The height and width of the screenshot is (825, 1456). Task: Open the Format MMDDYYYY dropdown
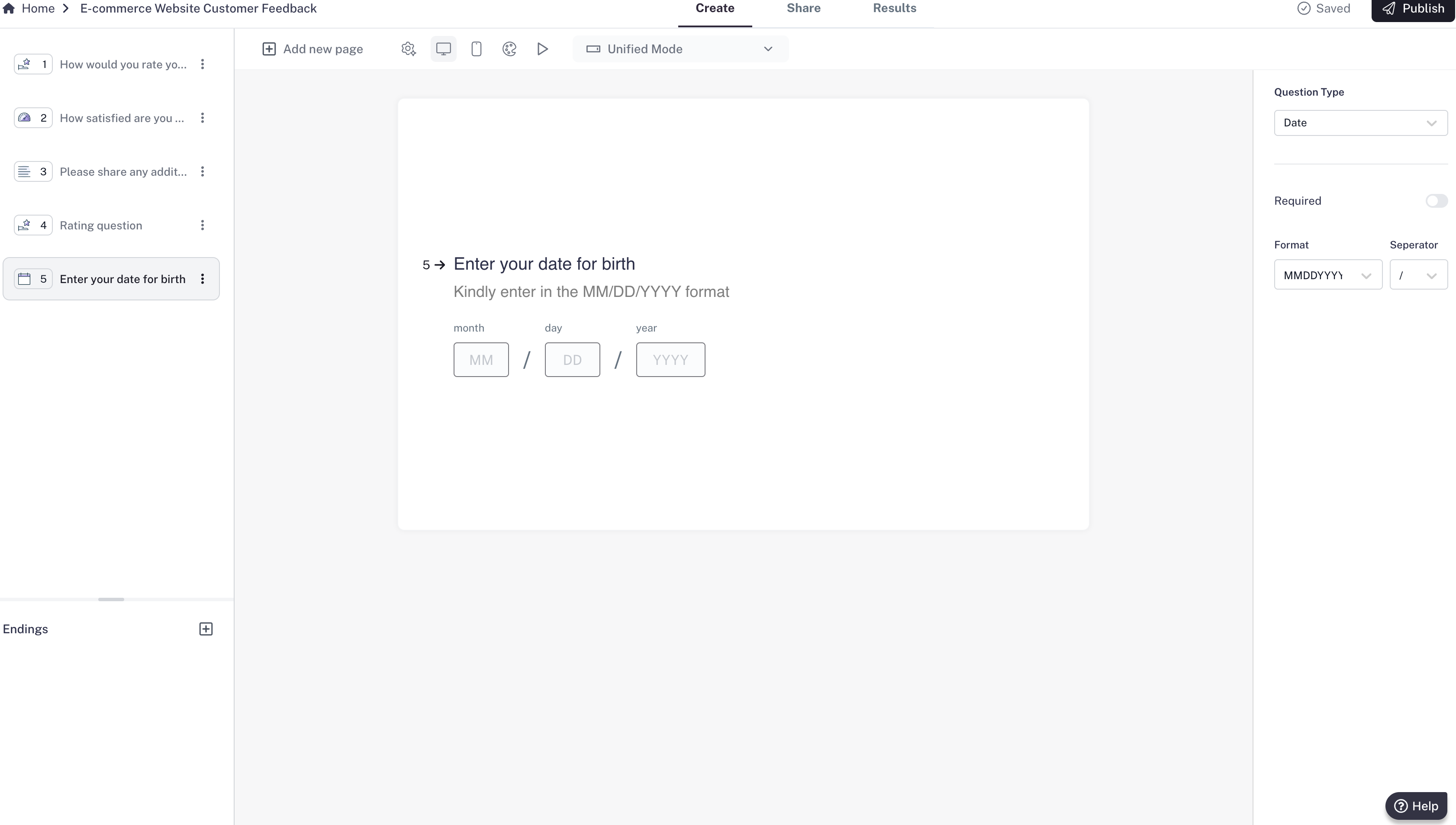1327,275
